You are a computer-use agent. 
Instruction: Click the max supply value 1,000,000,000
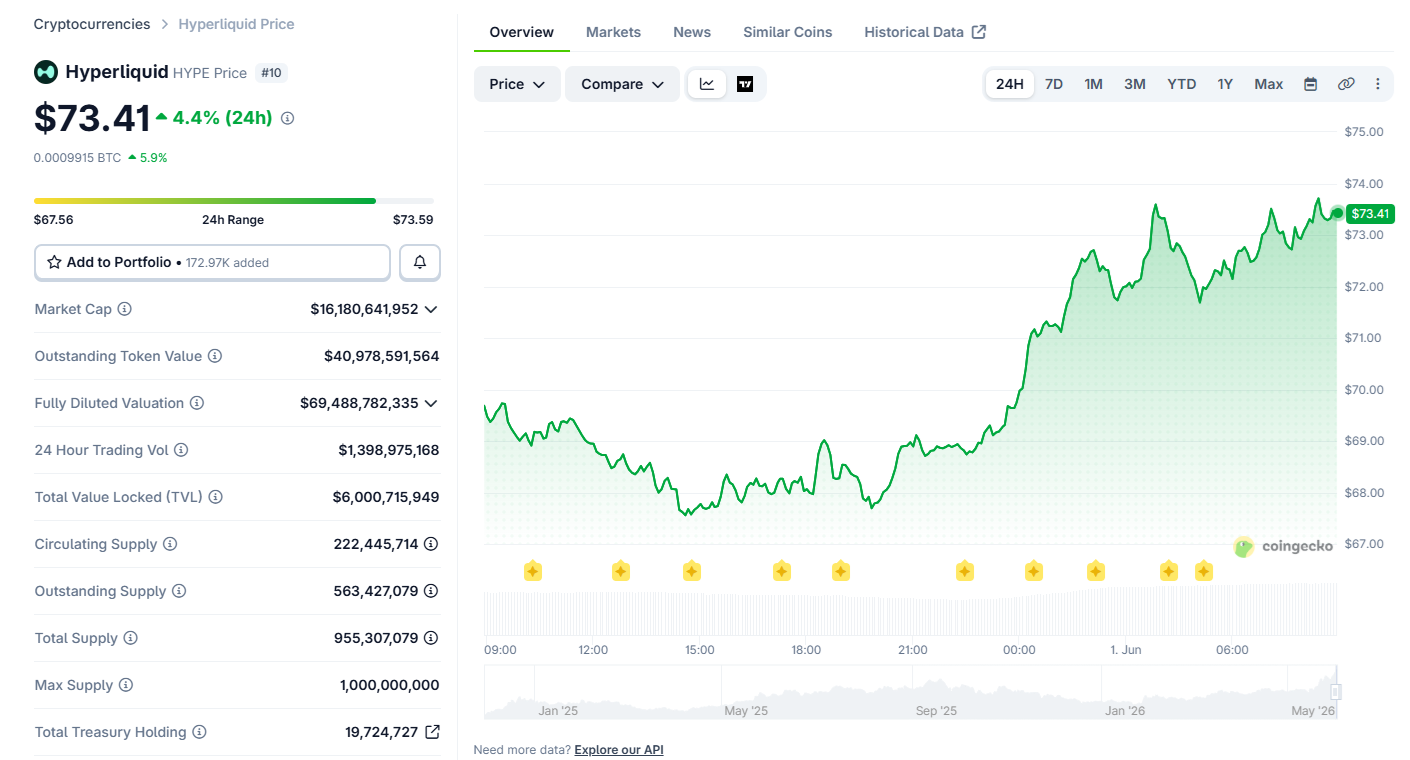click(x=389, y=685)
